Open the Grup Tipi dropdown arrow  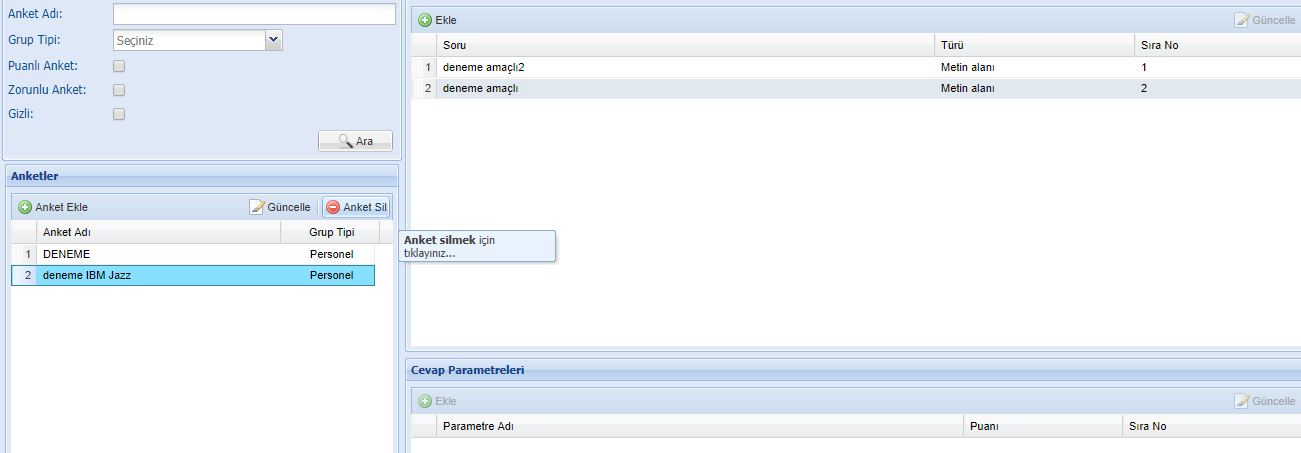click(274, 40)
